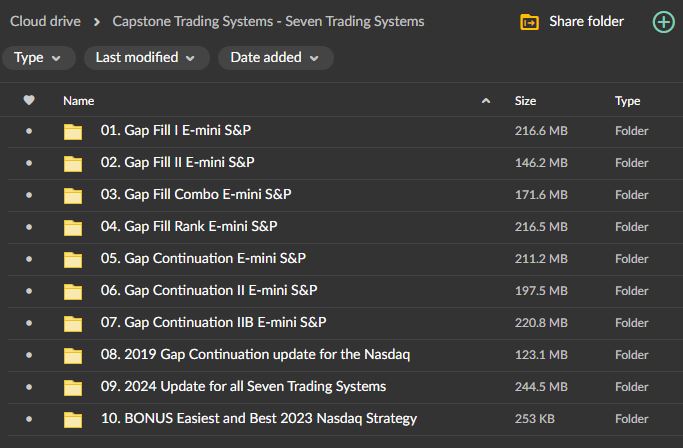
Task: Click Folder type in the 216.6 MB row
Action: click(x=632, y=131)
